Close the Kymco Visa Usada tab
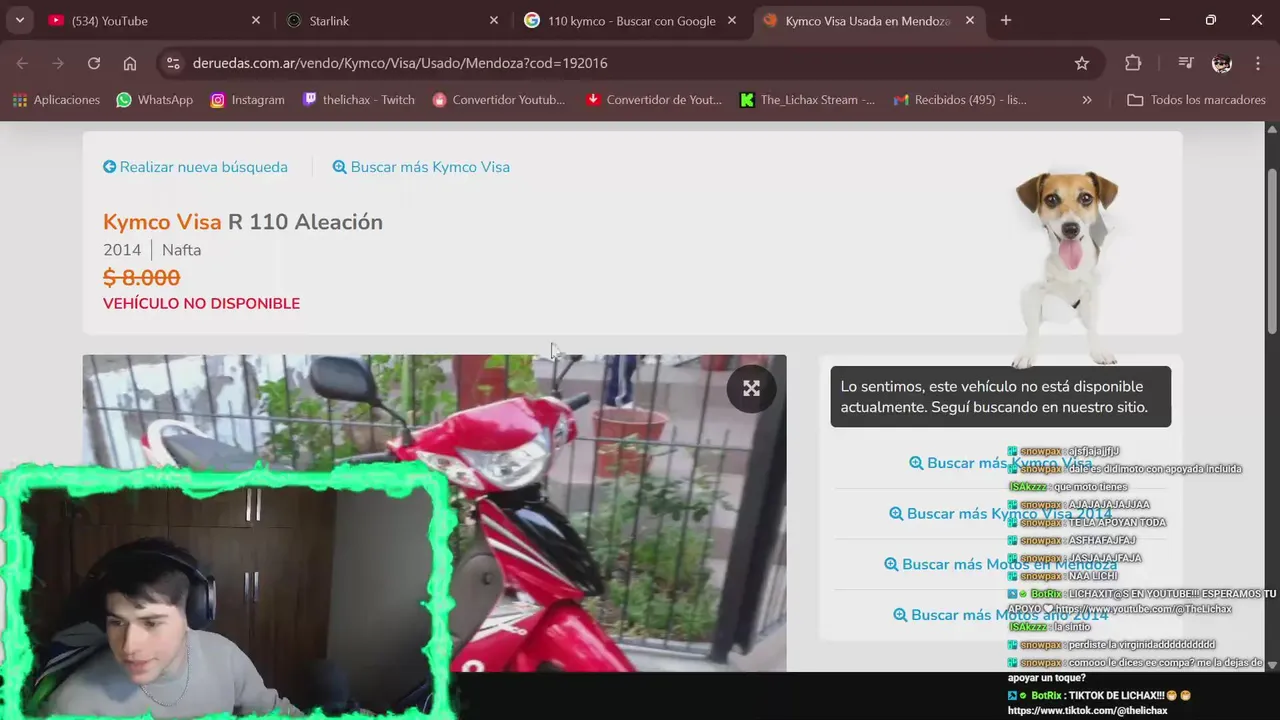Image resolution: width=1280 pixels, height=720 pixels. (969, 20)
